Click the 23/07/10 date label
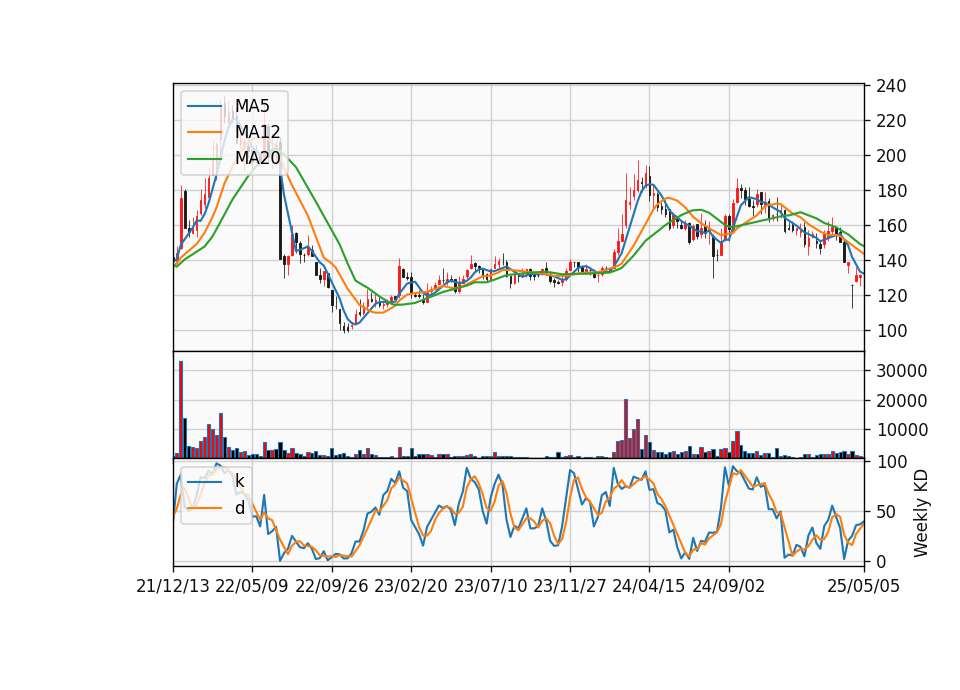Image resolution: width=960 pixels, height=690 pixels. [490, 586]
